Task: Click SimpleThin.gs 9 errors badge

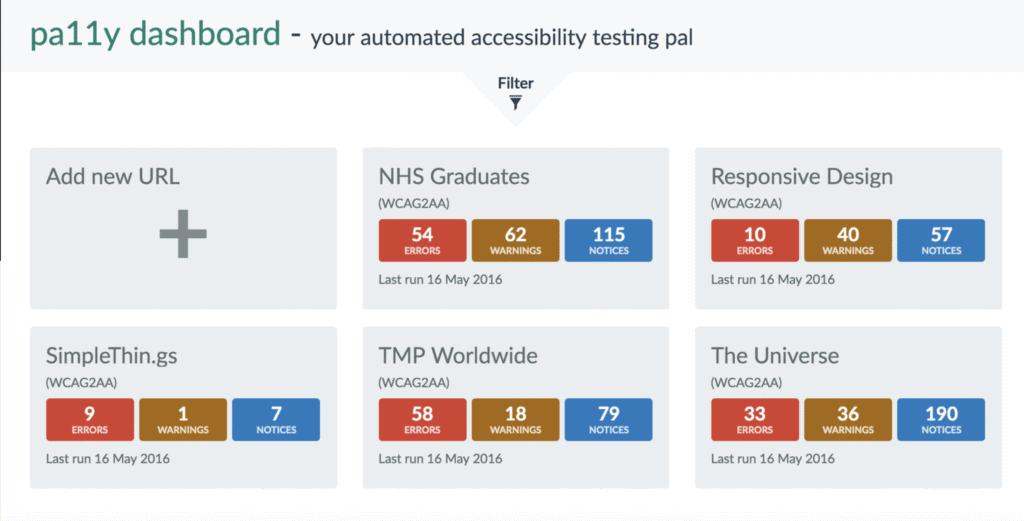Action: 90,420
